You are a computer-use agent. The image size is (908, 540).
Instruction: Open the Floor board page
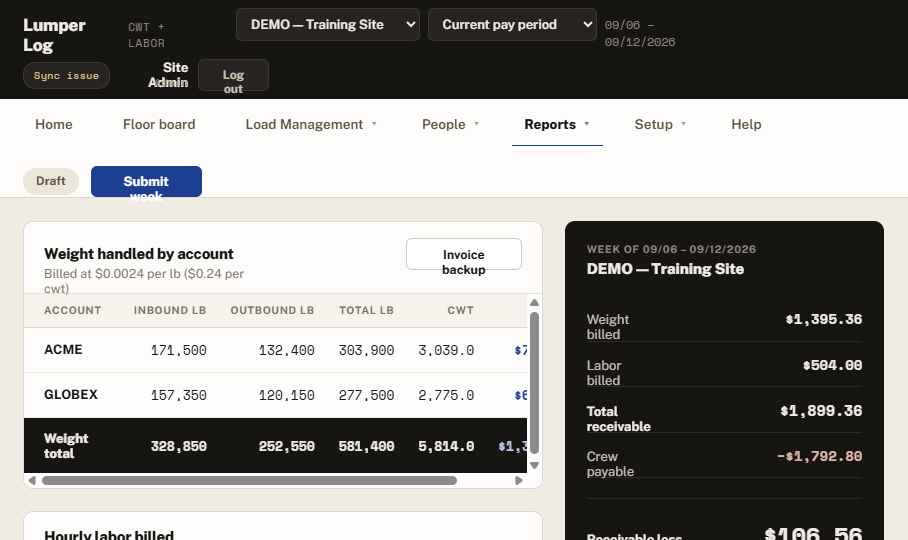point(159,124)
